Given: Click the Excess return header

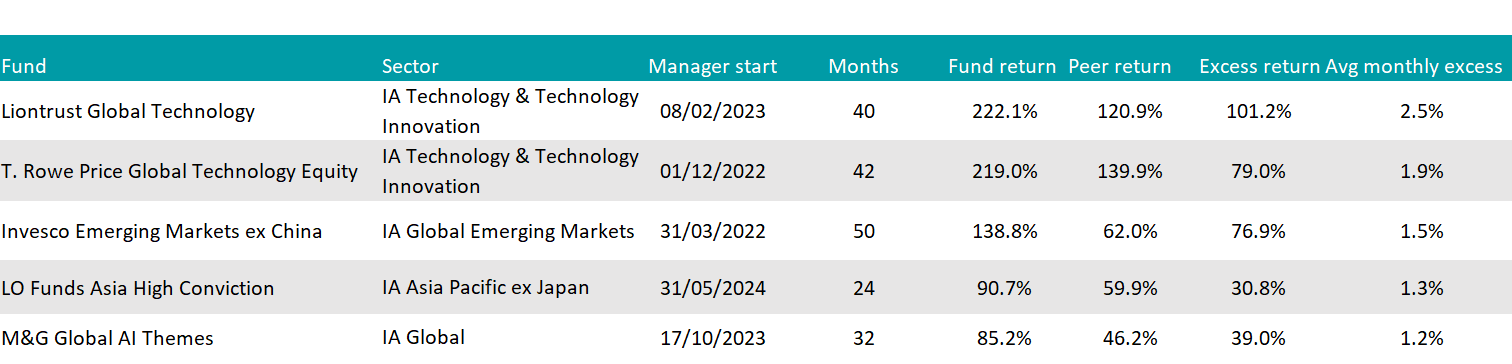Looking at the screenshot, I should [x=1259, y=67].
